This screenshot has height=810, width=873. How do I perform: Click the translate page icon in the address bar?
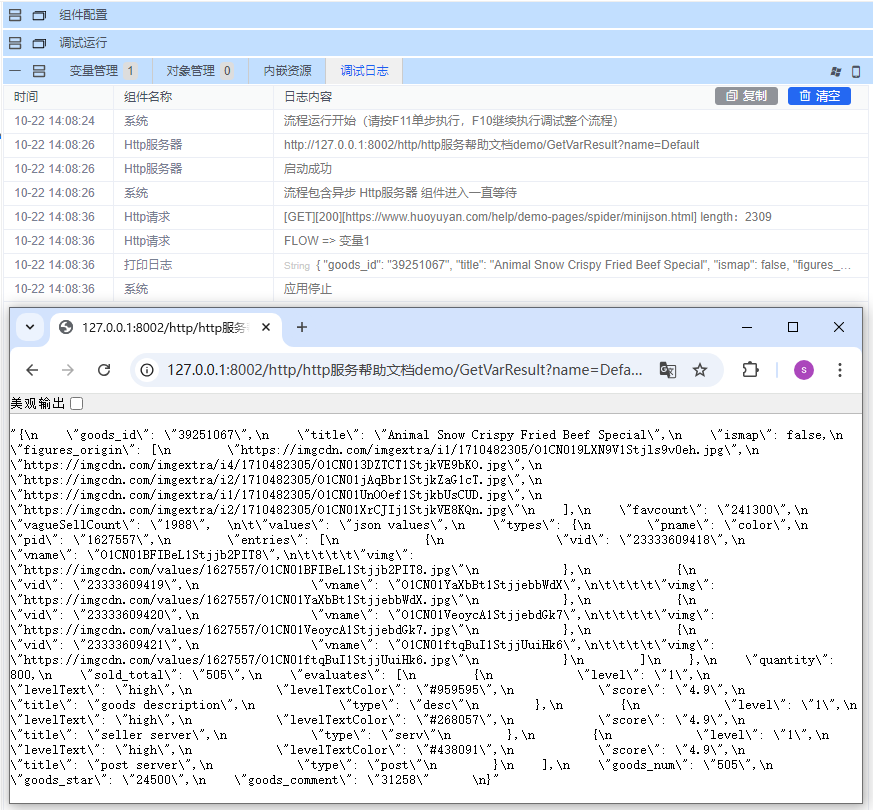click(668, 370)
